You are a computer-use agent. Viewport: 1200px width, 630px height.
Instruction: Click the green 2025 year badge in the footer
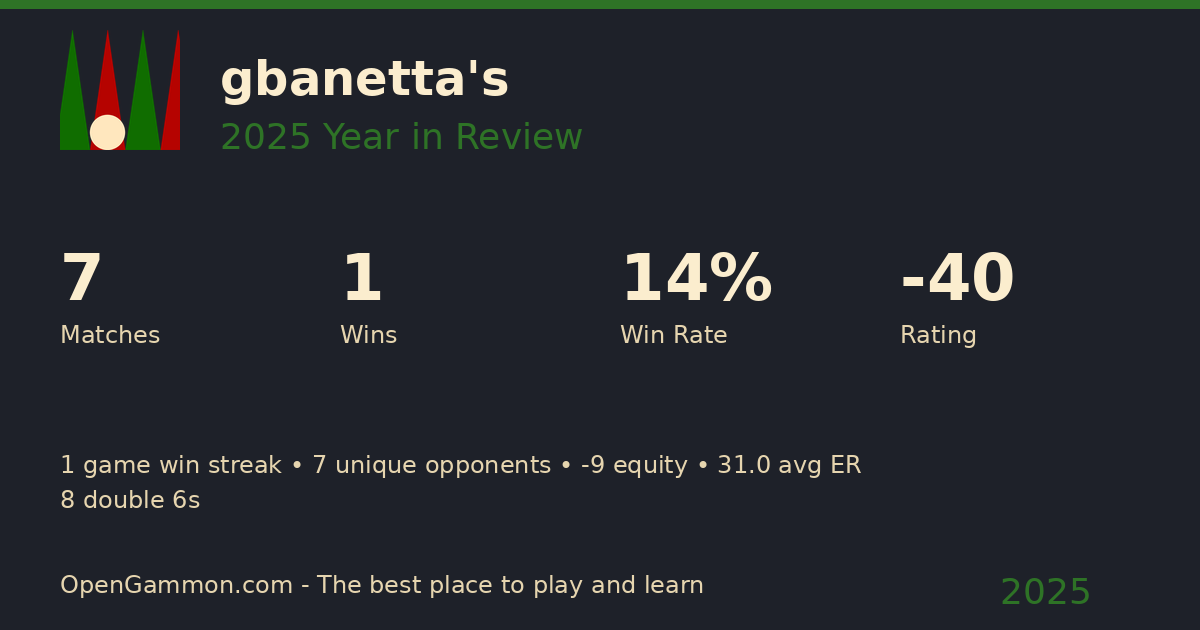pos(1045,593)
